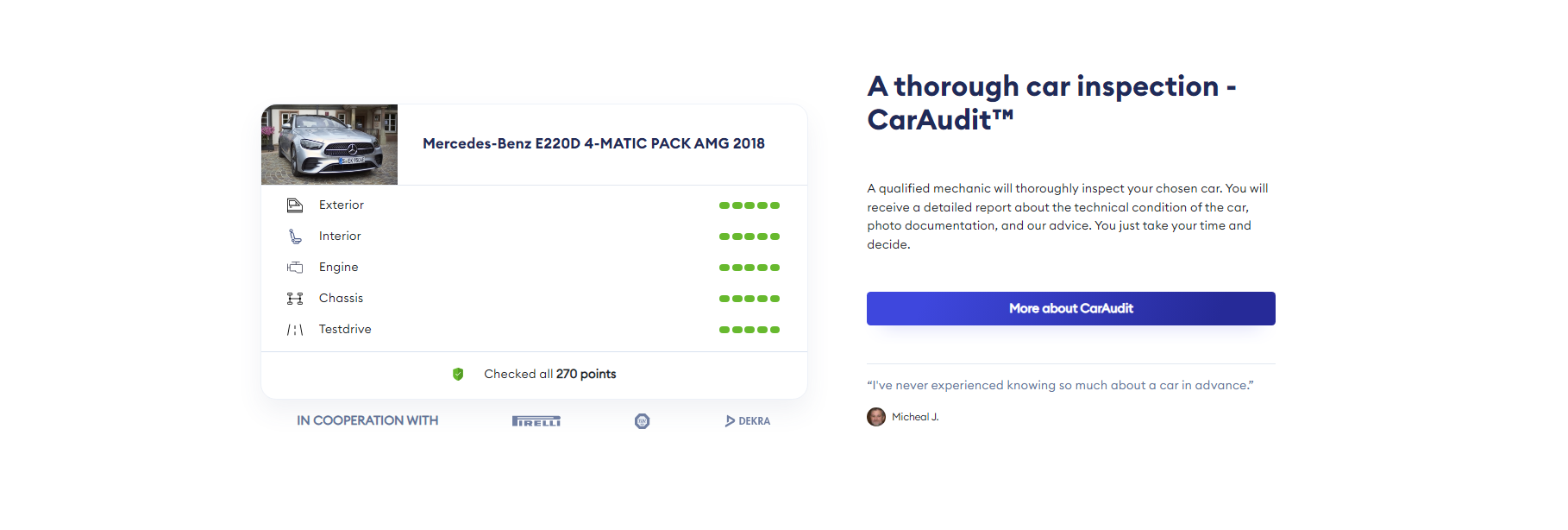The image size is (1568, 530).
Task: Click Micheal J. reviewer avatar
Action: pyautogui.click(x=876, y=417)
